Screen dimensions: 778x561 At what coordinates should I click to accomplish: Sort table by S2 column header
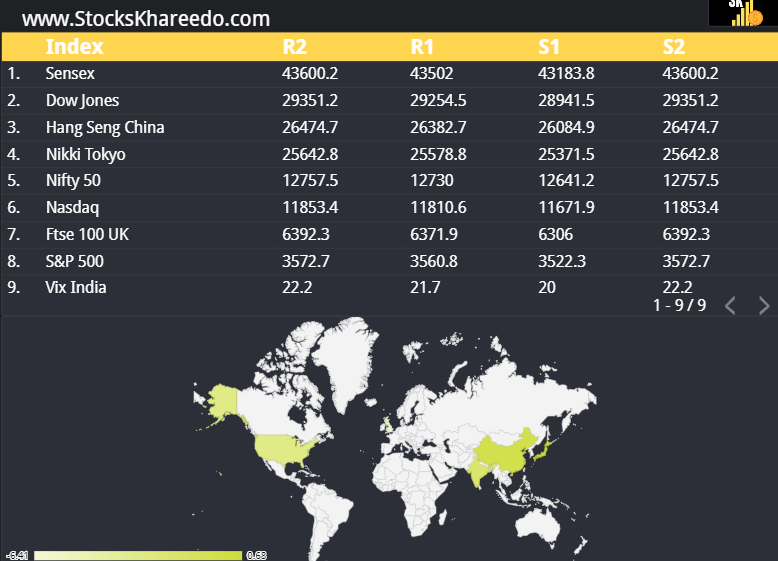coord(674,47)
